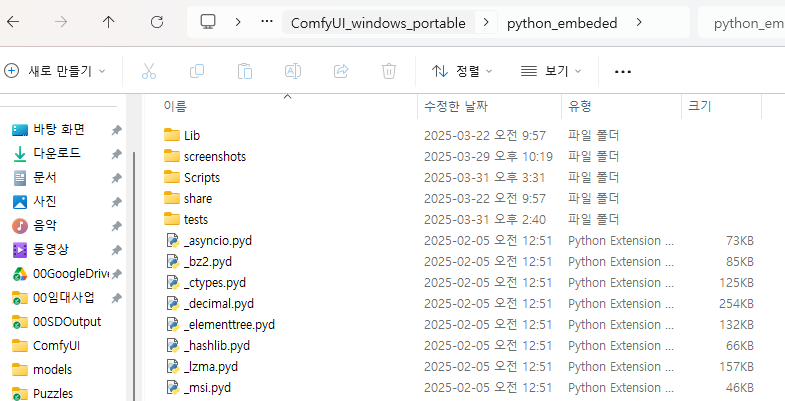
Task: Click the Delete trash icon
Action: pos(389,71)
